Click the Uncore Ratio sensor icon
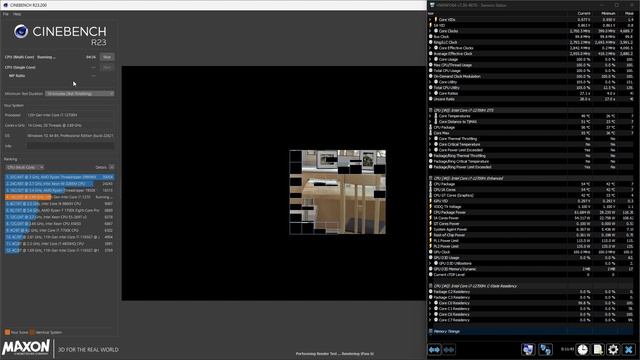 tap(431, 99)
